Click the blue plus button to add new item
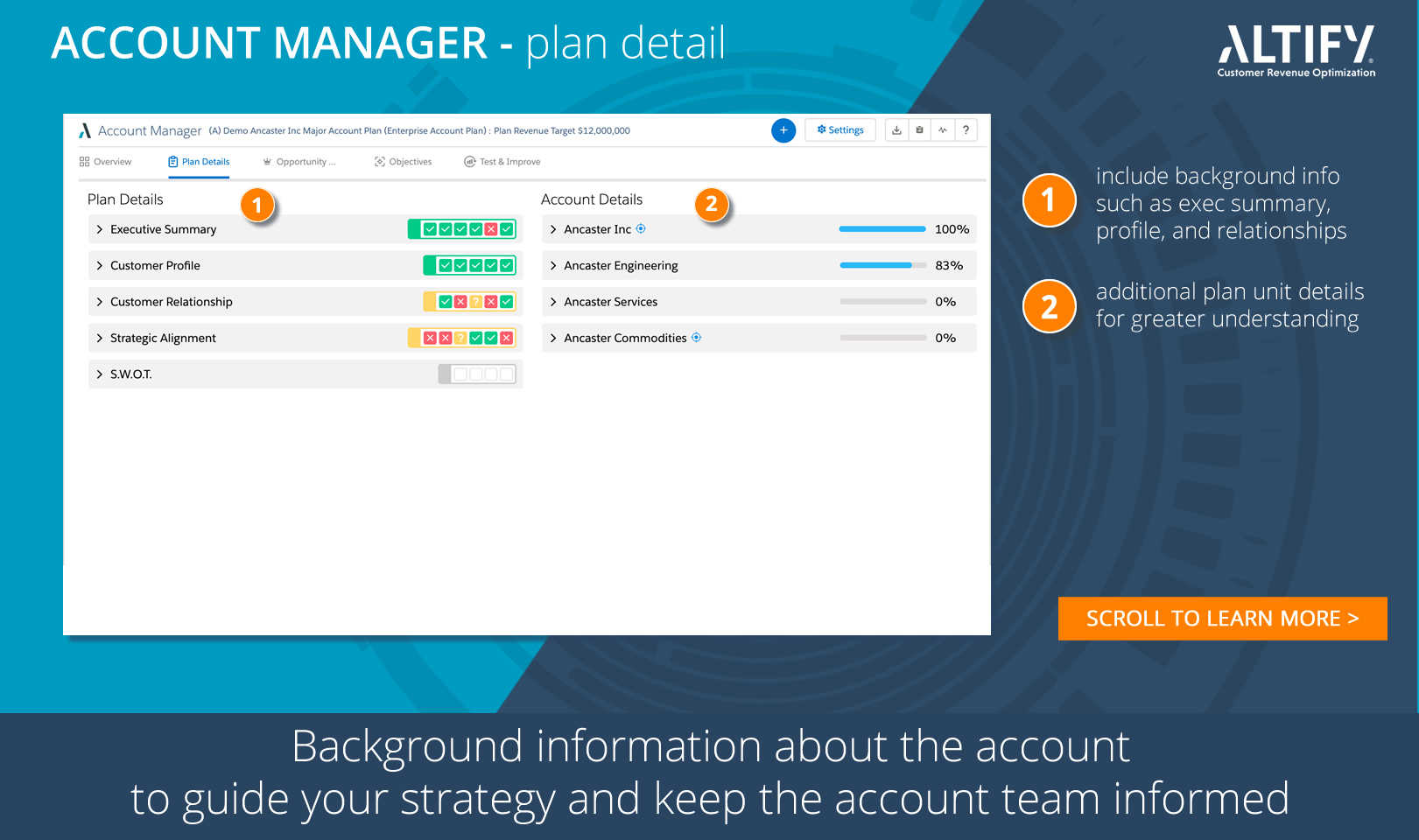The image size is (1419, 840). [x=783, y=129]
